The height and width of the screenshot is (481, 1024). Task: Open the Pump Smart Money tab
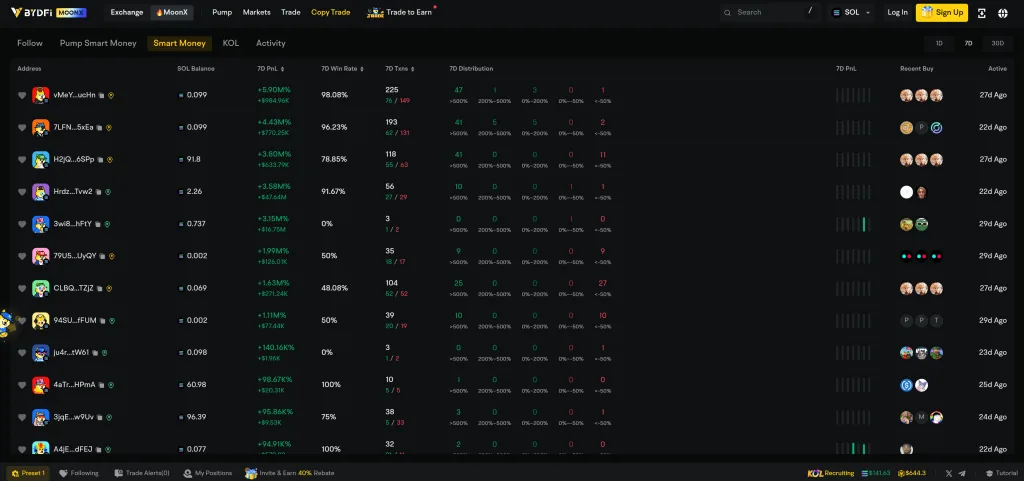(x=98, y=43)
